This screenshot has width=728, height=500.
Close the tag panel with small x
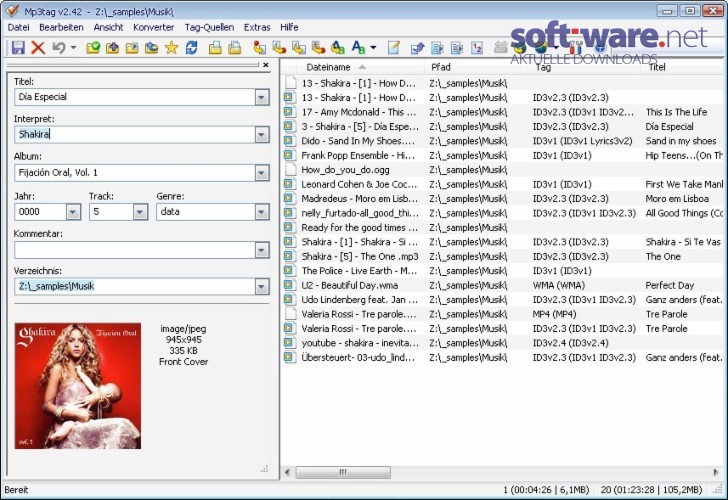[266, 65]
